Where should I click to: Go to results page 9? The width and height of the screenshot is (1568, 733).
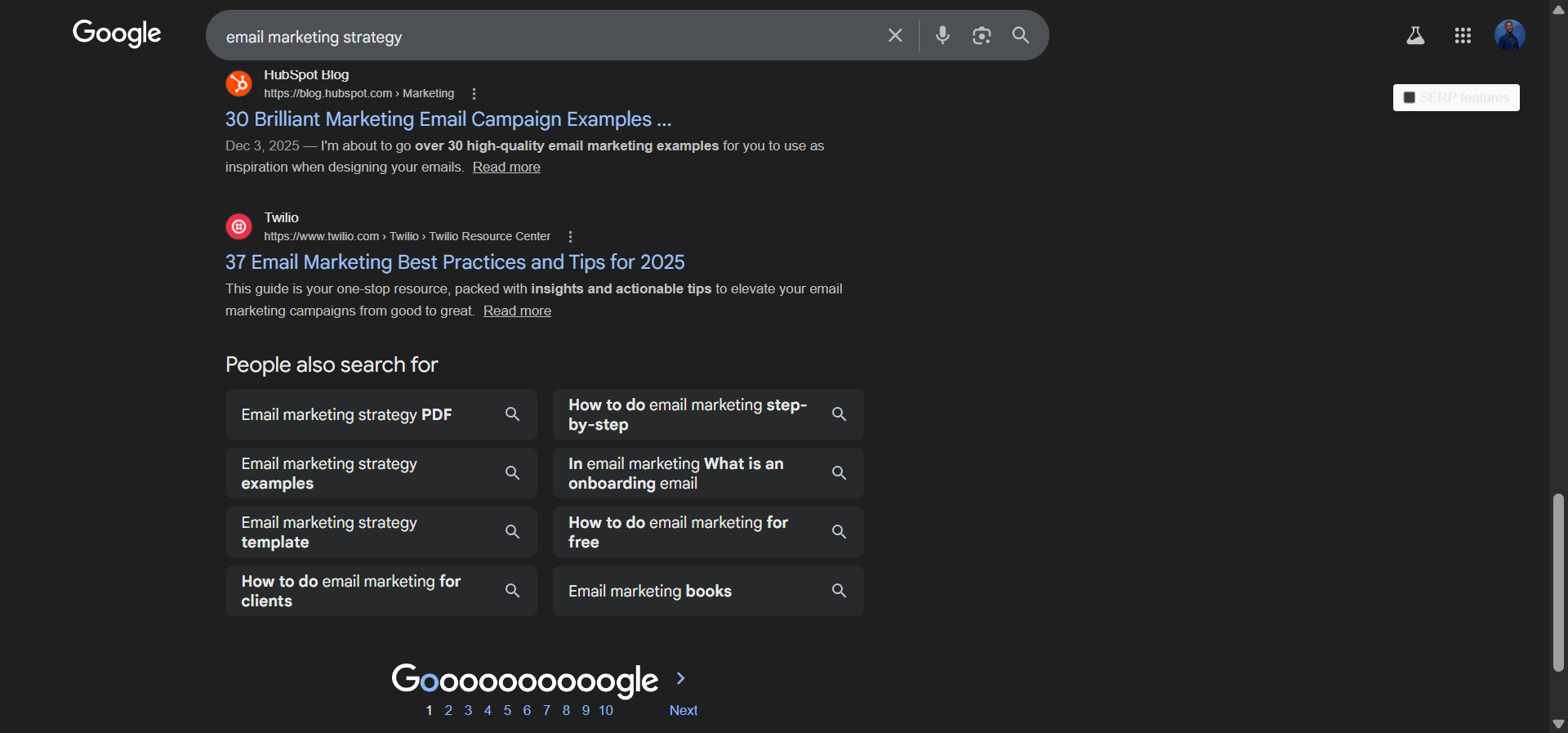[x=586, y=710]
